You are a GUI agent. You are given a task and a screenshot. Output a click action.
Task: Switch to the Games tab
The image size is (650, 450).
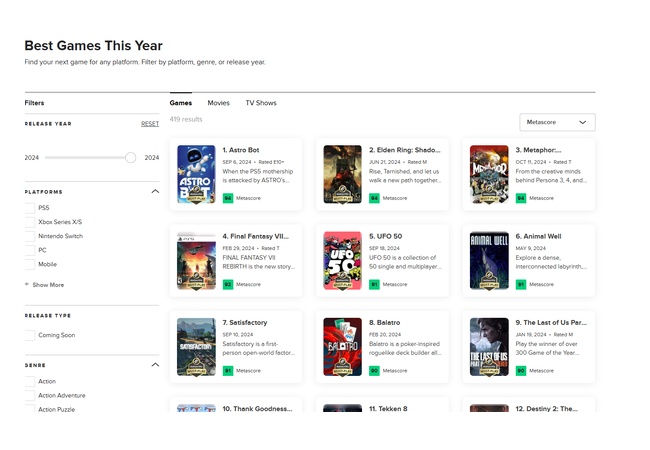tap(181, 103)
